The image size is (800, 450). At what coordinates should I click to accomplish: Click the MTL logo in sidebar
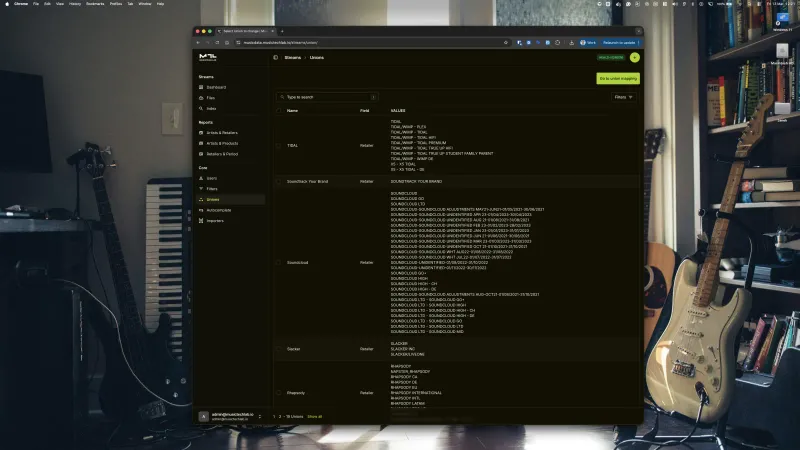tap(208, 57)
